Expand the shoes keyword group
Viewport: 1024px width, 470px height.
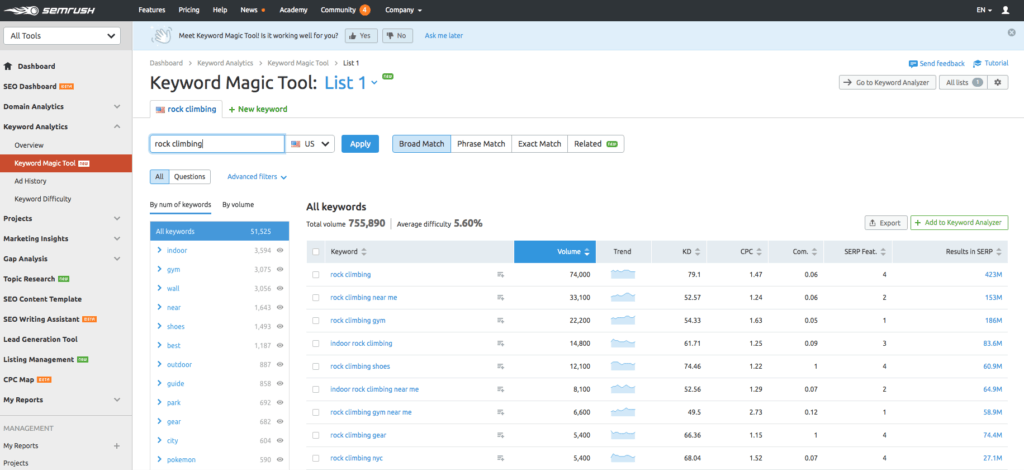(x=159, y=326)
